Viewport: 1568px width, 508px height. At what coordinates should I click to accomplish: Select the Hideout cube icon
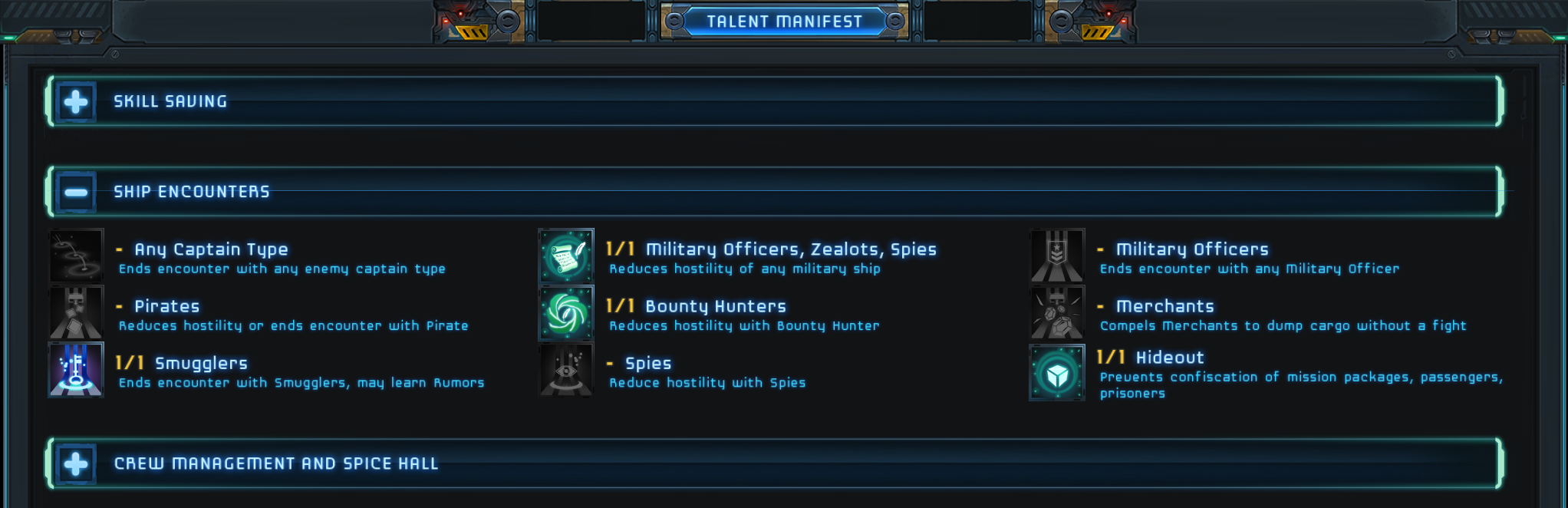point(1057,372)
